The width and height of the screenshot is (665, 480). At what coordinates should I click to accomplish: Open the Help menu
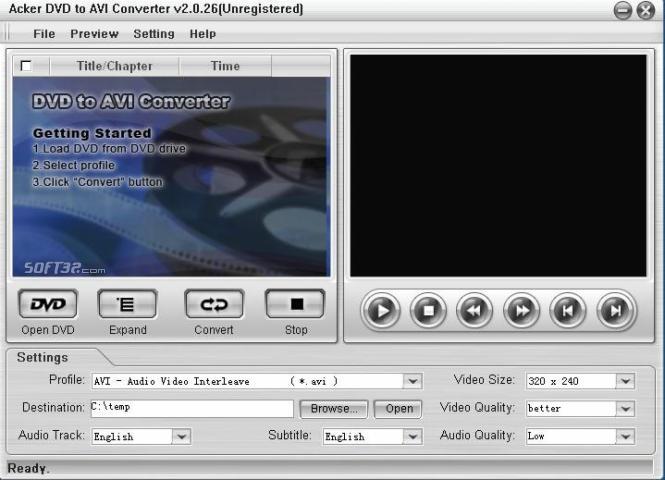[203, 33]
